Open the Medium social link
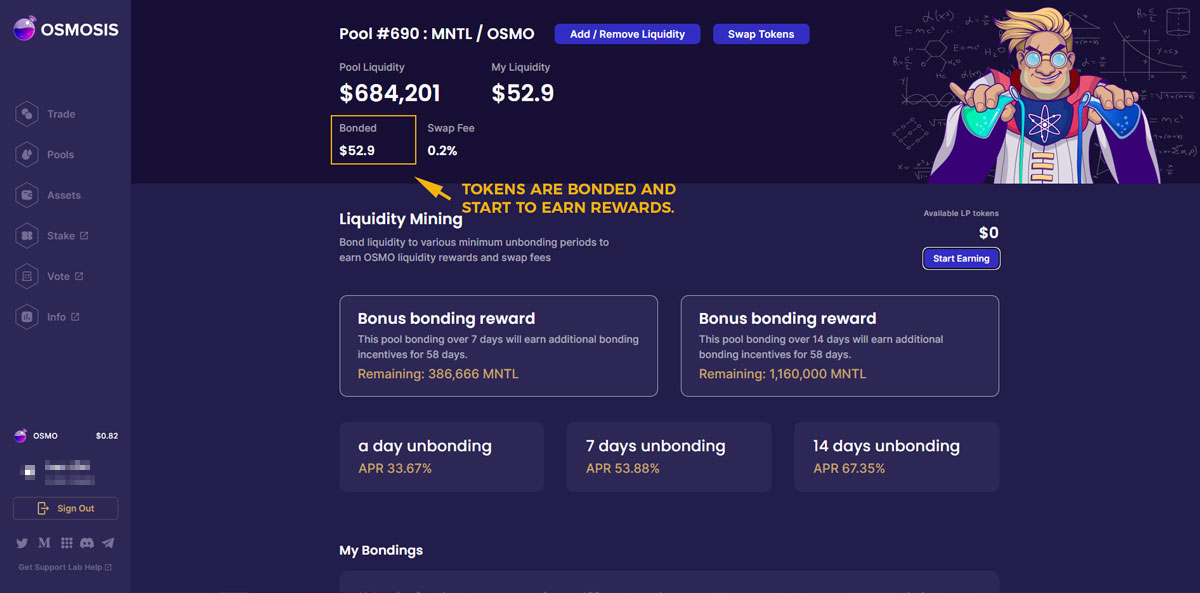Viewport: 1200px width, 593px height. tap(44, 543)
